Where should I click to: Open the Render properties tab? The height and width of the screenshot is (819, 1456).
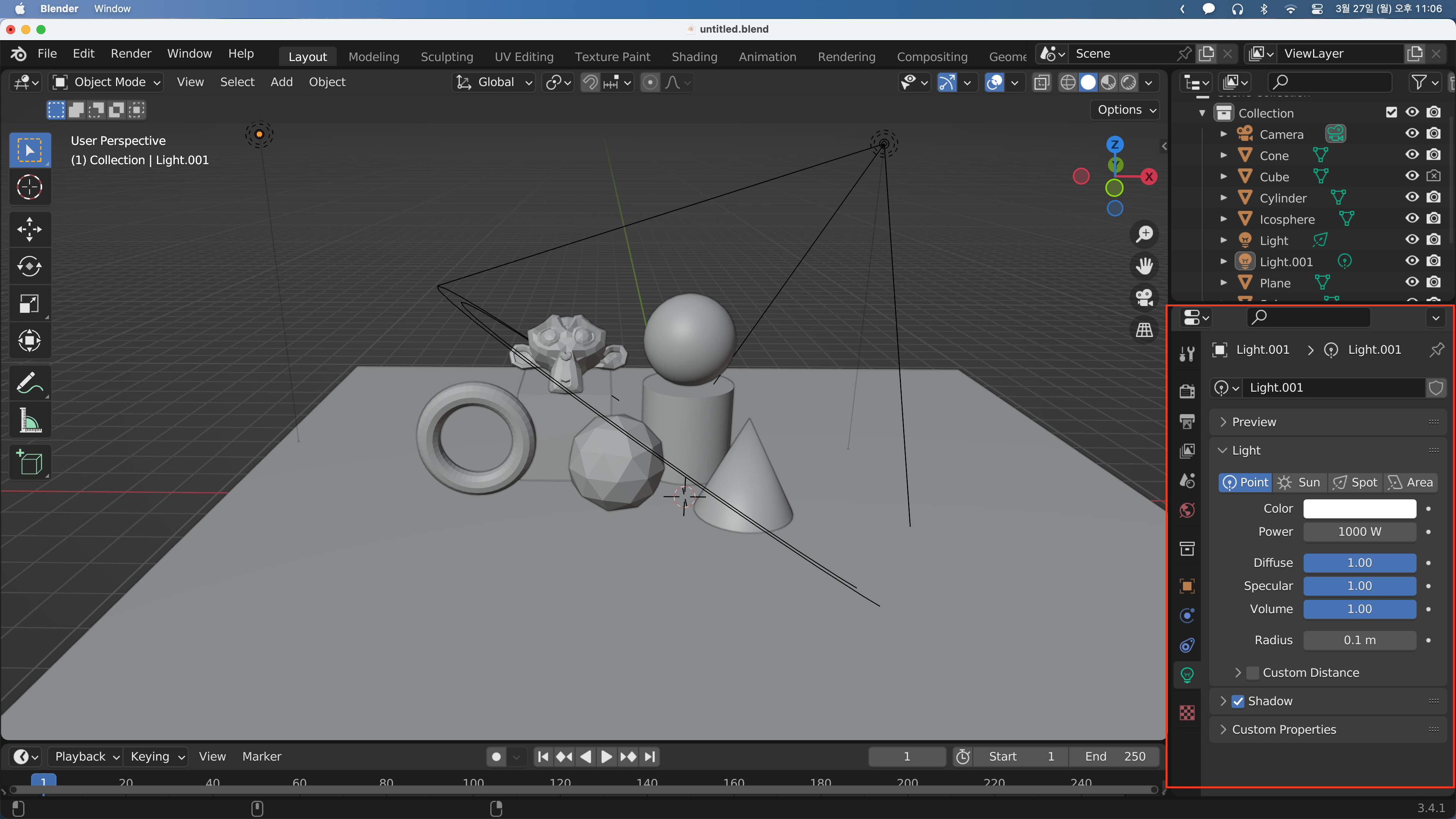tap(1187, 391)
